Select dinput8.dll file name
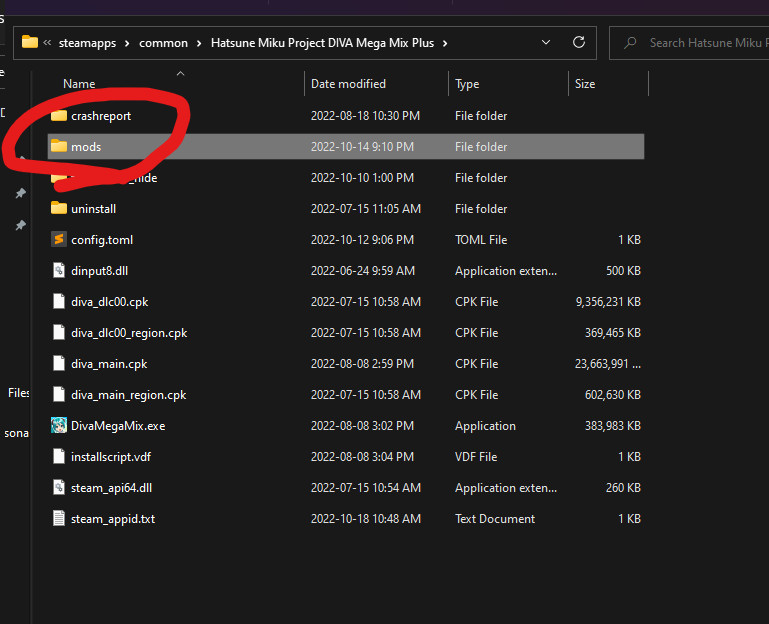This screenshot has height=624, width=769. tap(100, 271)
